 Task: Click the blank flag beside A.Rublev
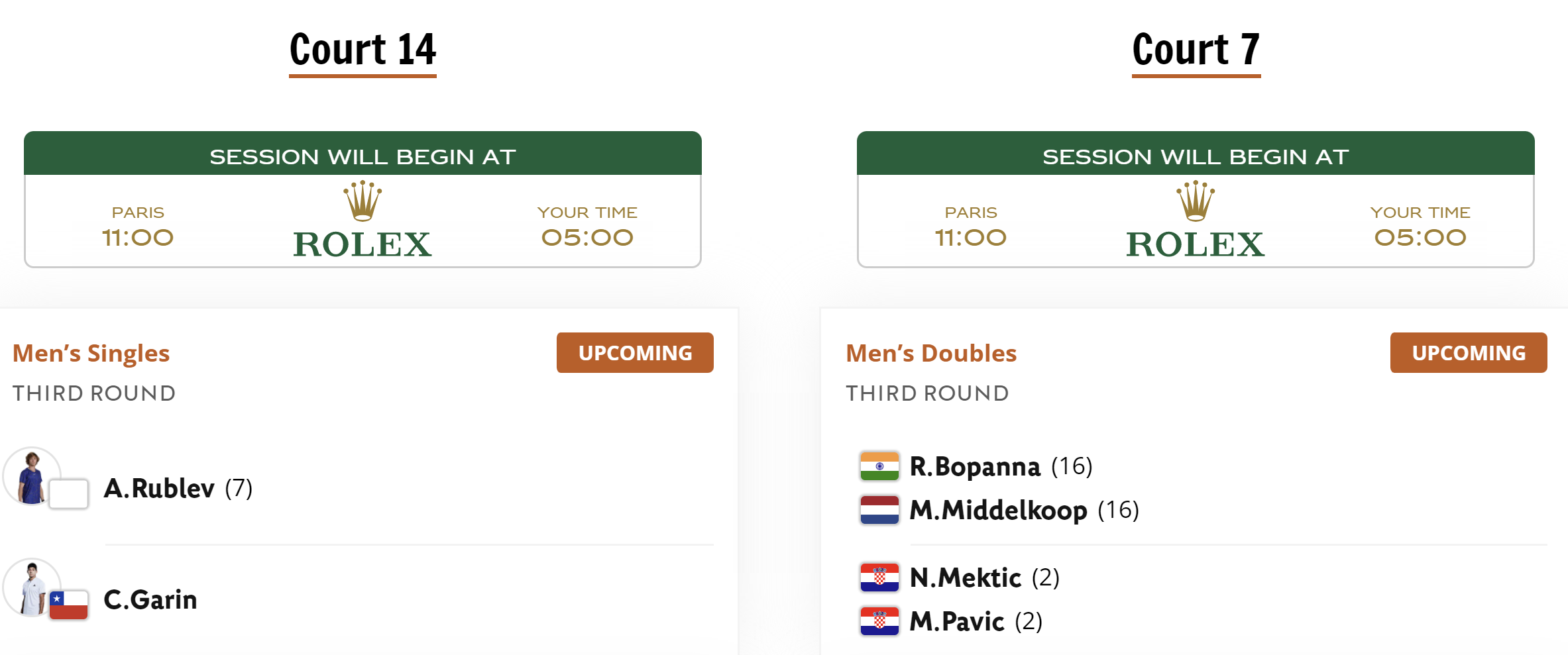[69, 493]
